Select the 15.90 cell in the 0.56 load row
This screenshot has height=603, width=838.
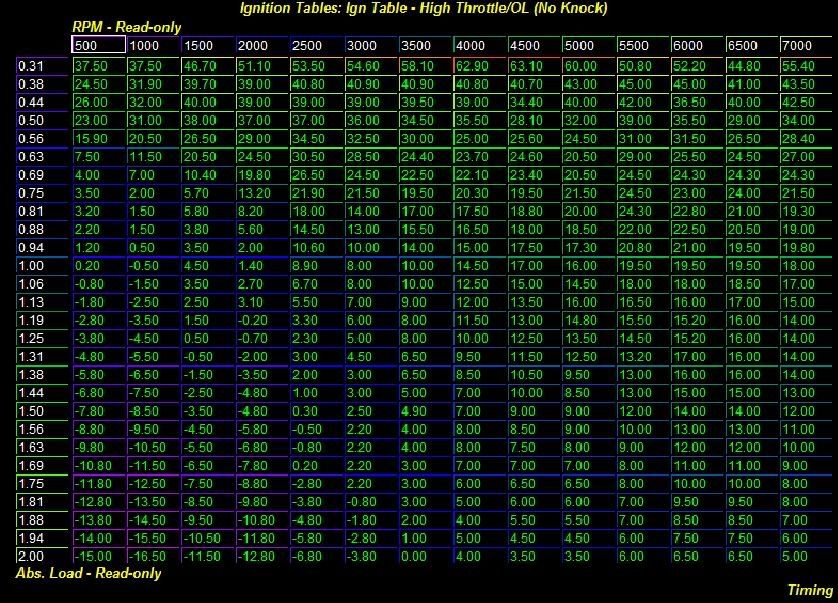(x=97, y=137)
